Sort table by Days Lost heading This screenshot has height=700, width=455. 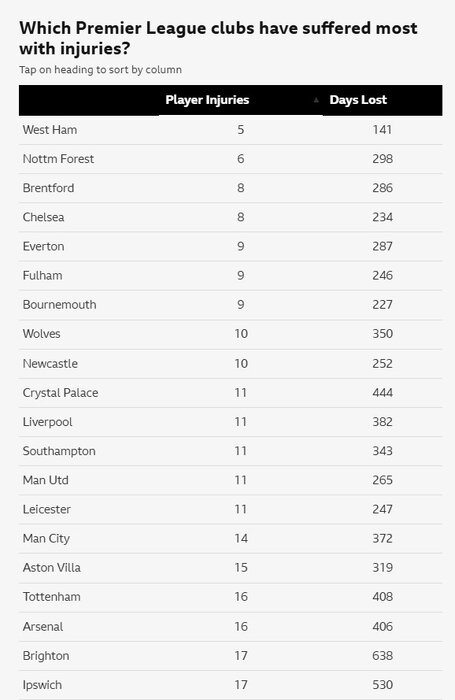(x=358, y=100)
